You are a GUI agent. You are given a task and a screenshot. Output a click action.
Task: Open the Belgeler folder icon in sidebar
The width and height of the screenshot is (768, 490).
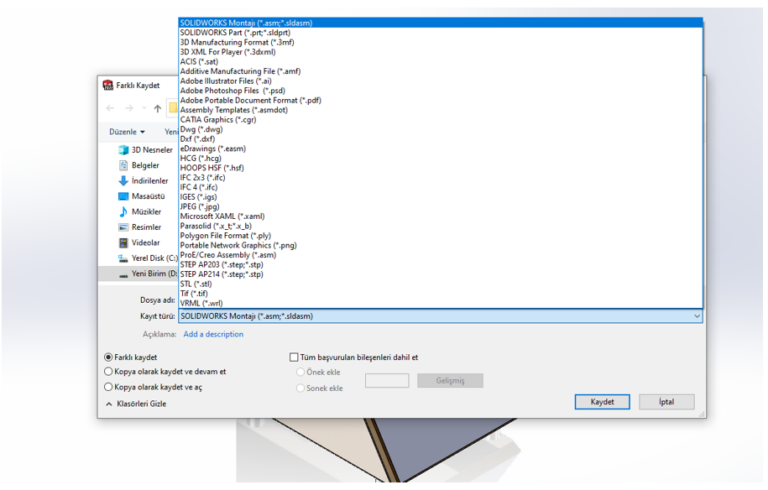[124, 165]
